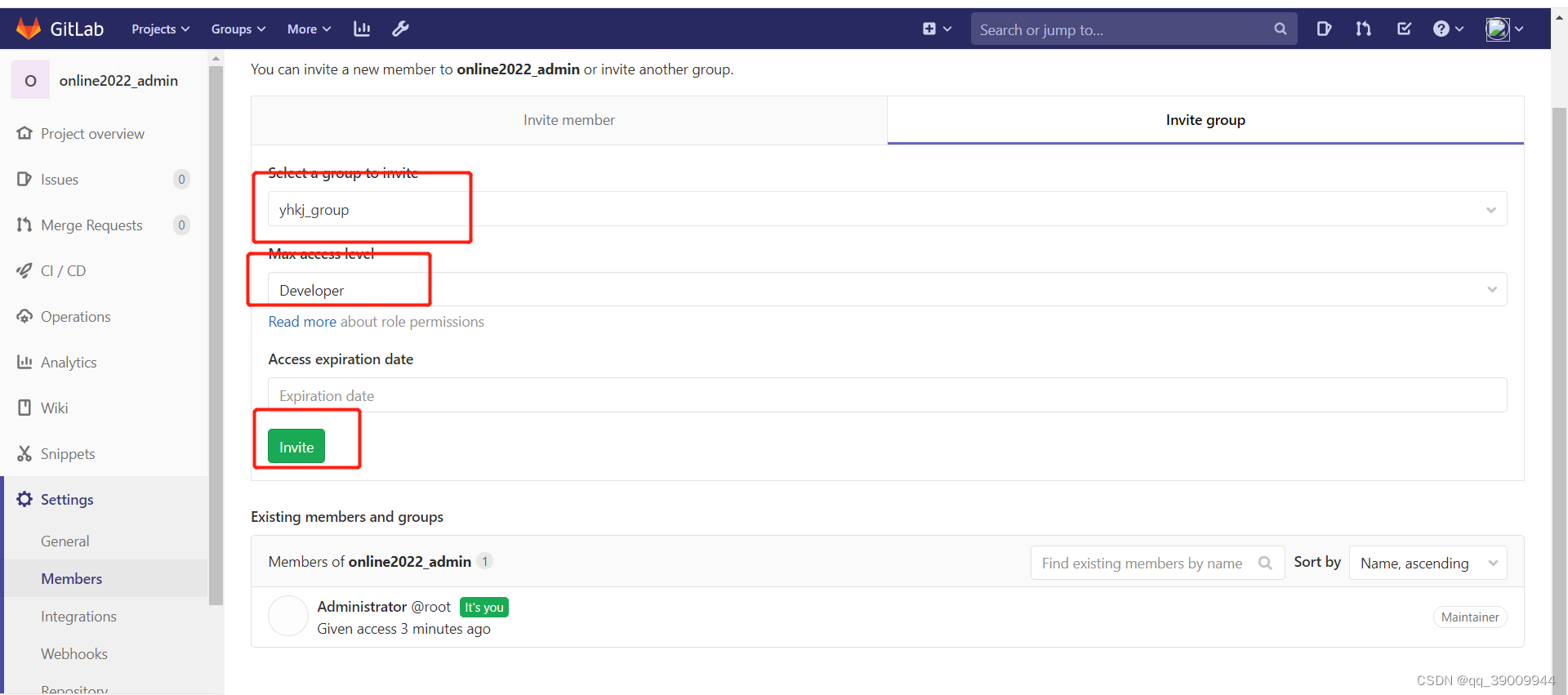Click the member search magnifier icon
The height and width of the screenshot is (695, 1568).
click(x=1265, y=563)
